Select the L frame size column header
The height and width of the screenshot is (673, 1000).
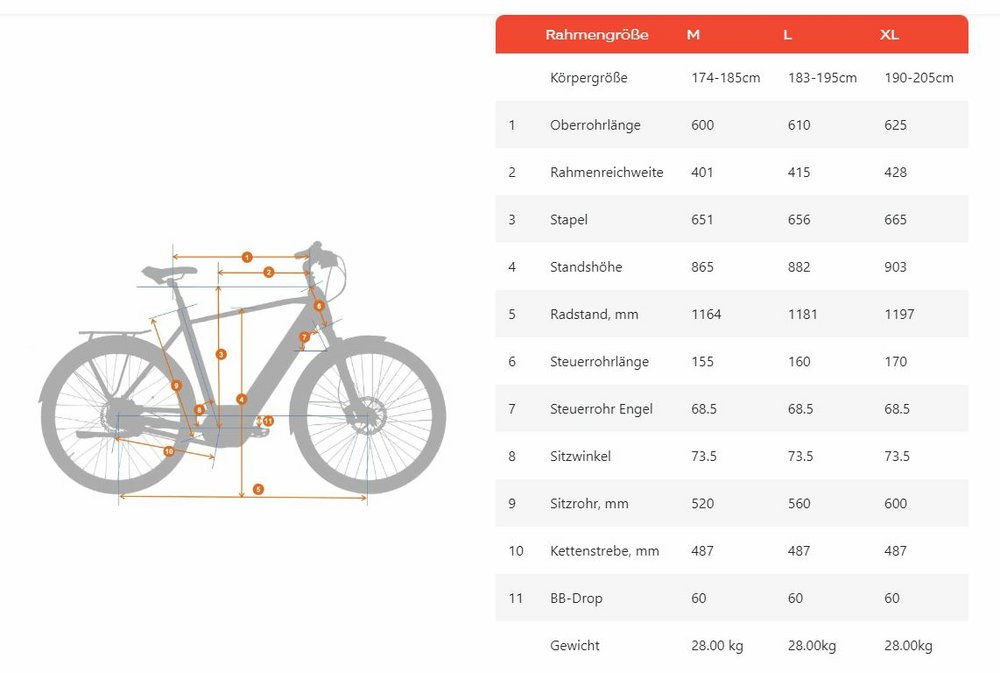[x=788, y=34]
